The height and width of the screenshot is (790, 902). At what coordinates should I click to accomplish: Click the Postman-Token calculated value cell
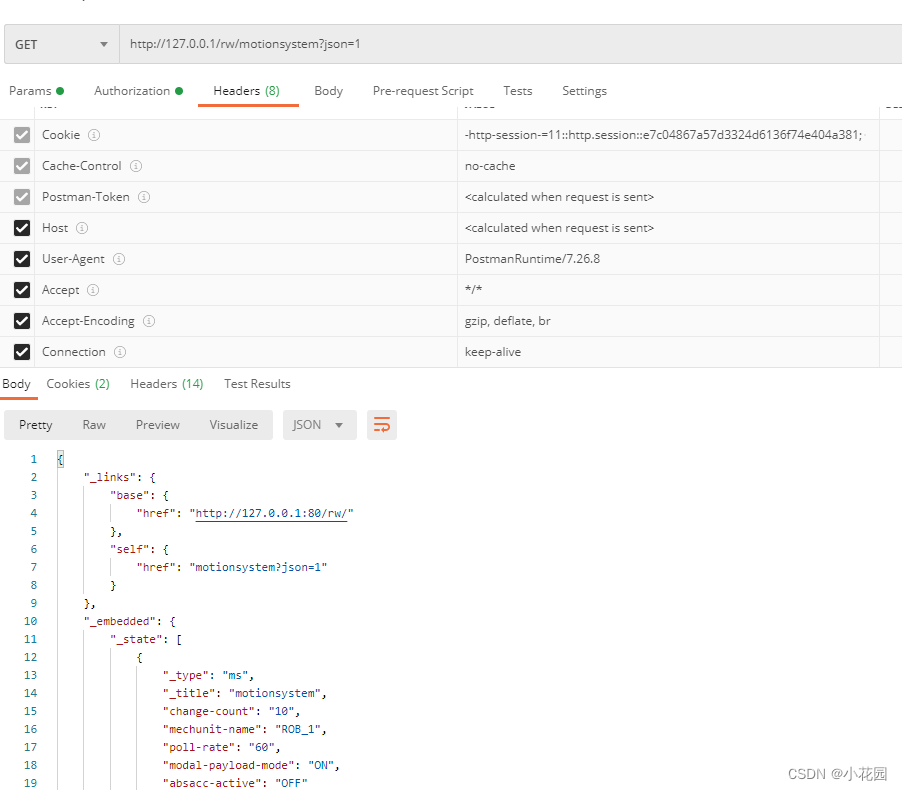click(x=668, y=197)
